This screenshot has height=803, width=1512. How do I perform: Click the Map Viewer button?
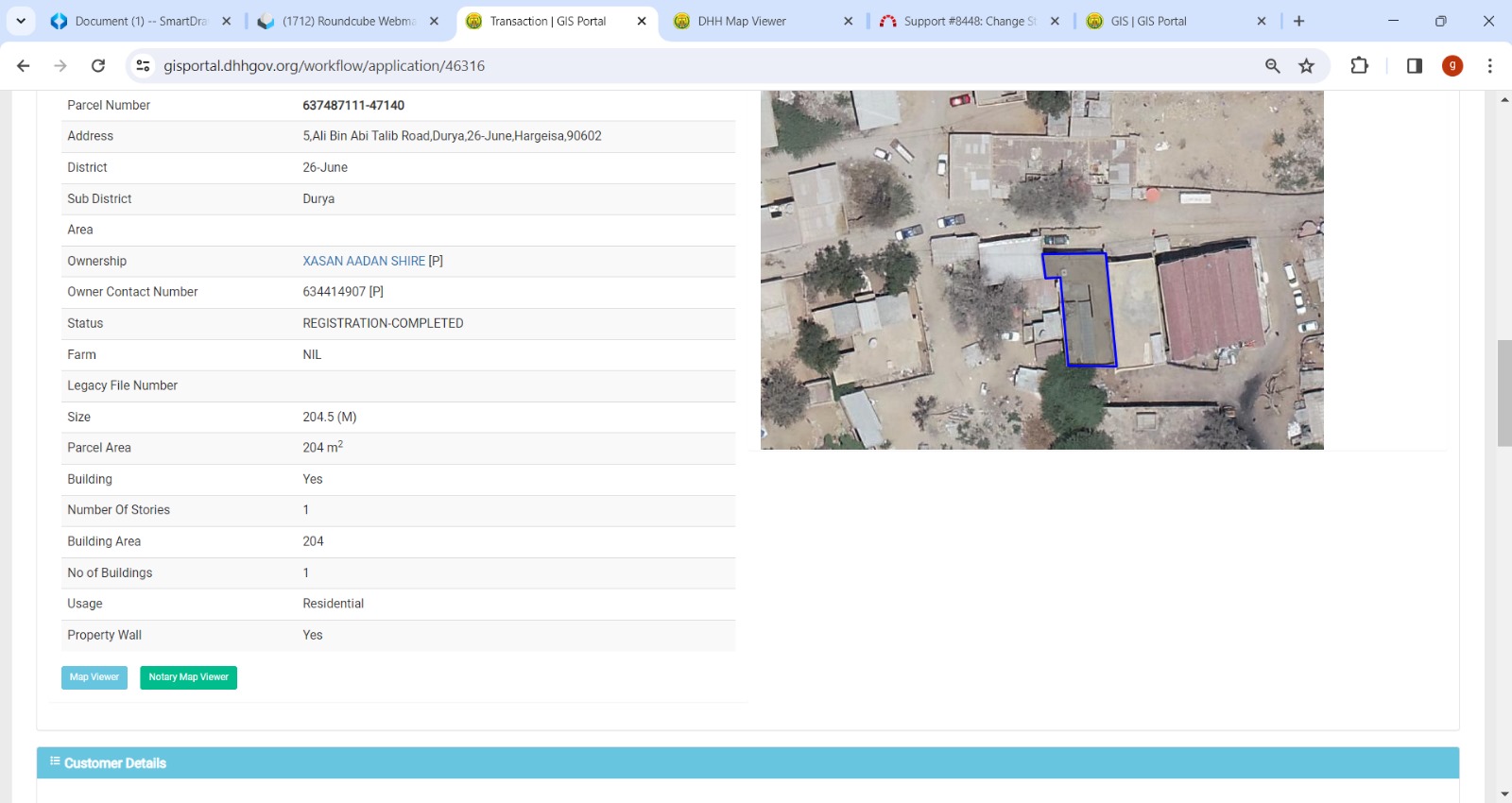coord(94,677)
